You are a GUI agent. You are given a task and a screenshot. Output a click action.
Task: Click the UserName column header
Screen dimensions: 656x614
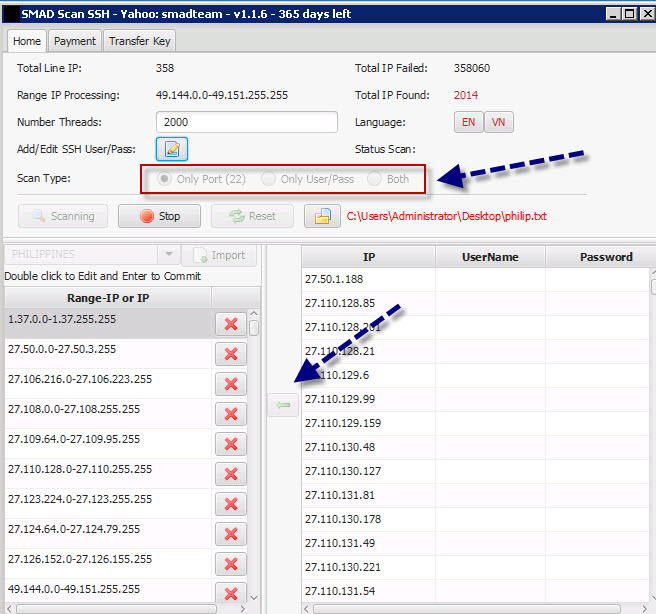(x=490, y=257)
